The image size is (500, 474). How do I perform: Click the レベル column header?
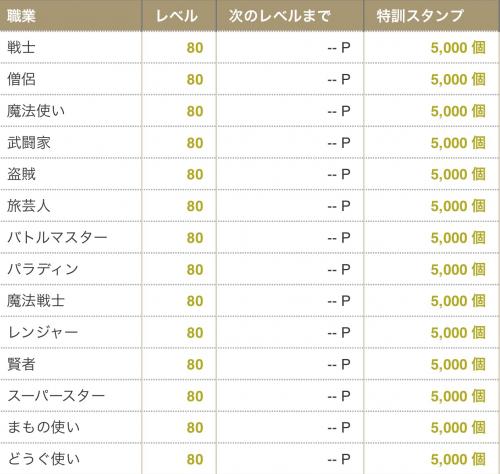pyautogui.click(x=177, y=16)
